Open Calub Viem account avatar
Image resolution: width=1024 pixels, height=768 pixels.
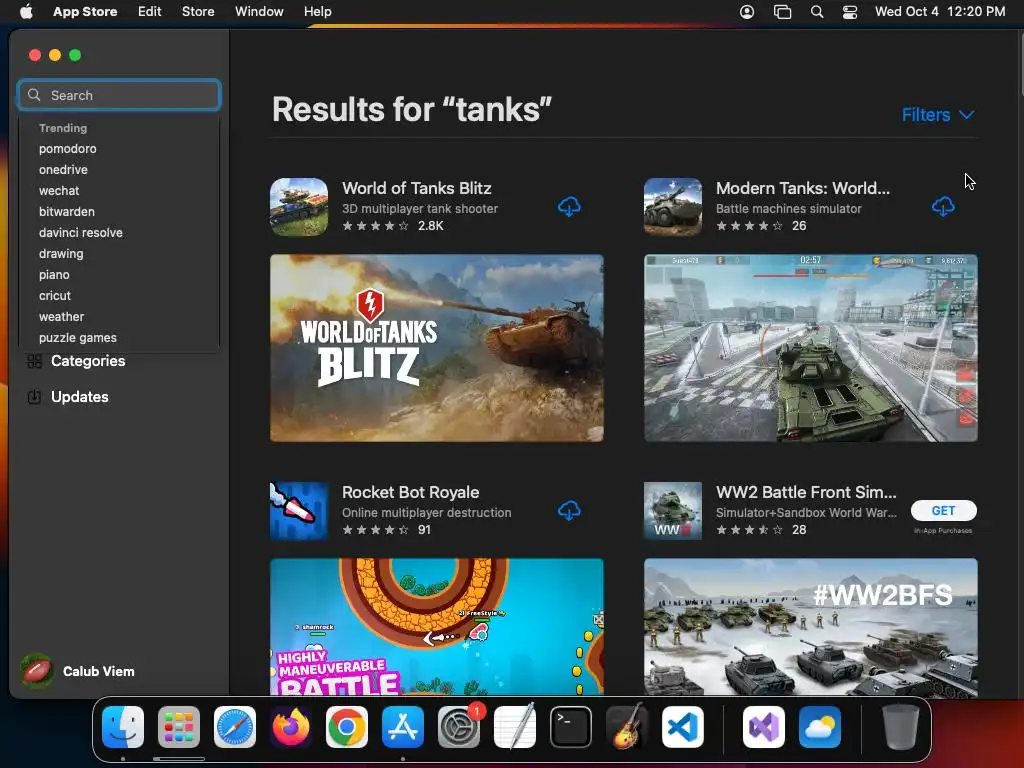pyautogui.click(x=37, y=671)
